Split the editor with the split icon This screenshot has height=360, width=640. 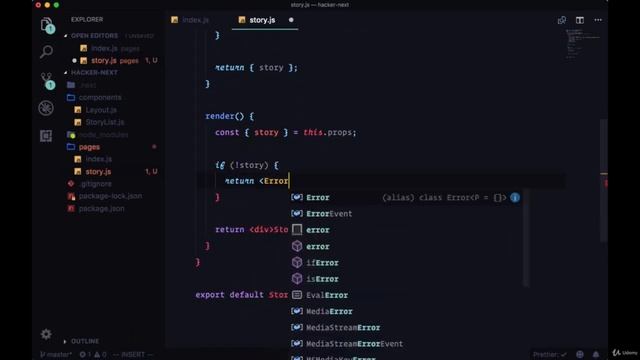580,20
